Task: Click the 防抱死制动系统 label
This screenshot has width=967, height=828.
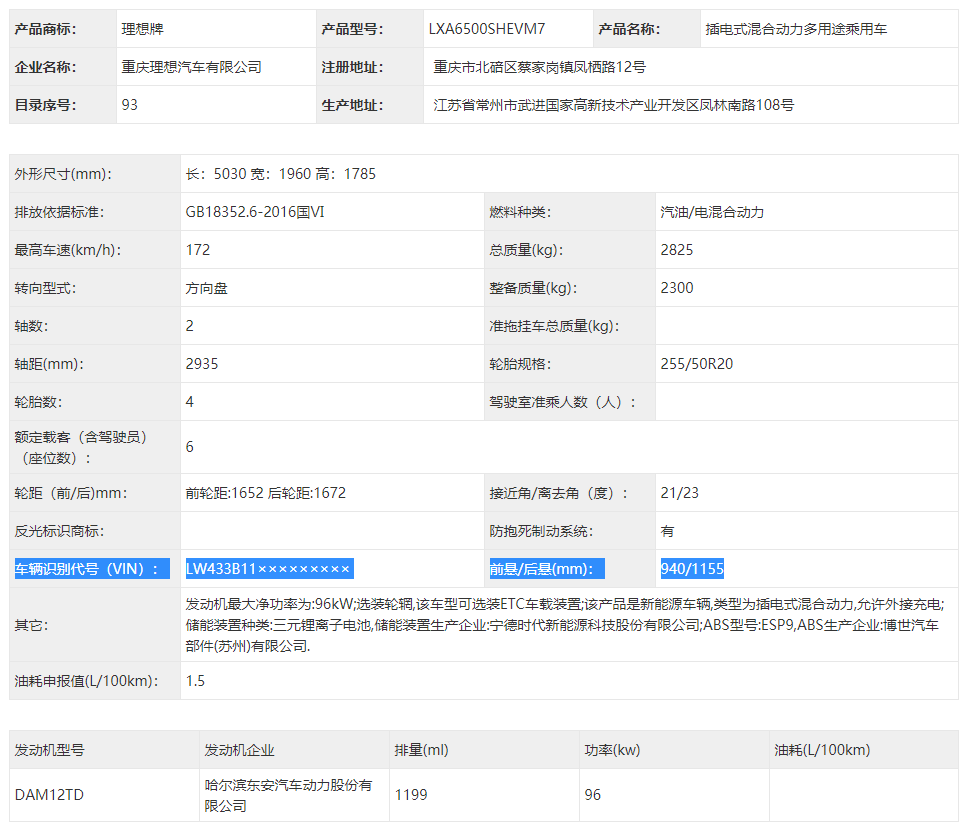Action: 541,531
